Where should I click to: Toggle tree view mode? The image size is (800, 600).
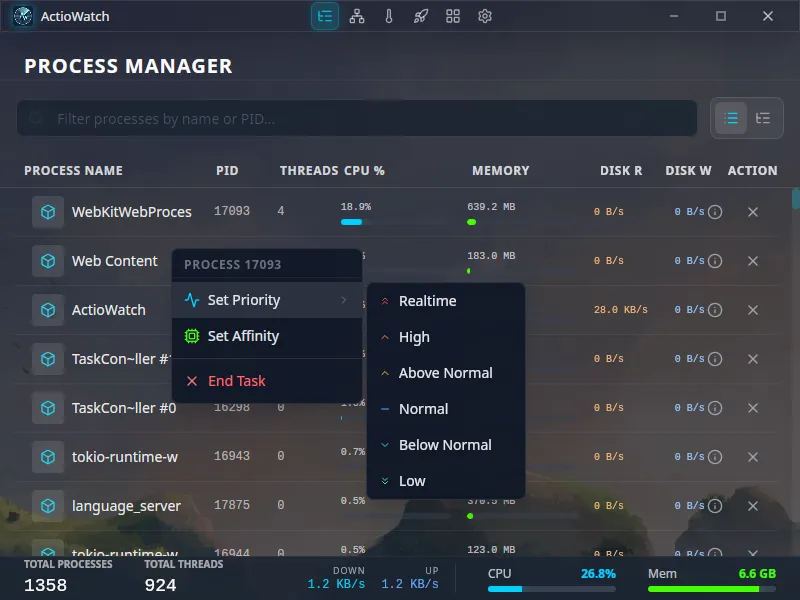tap(763, 118)
